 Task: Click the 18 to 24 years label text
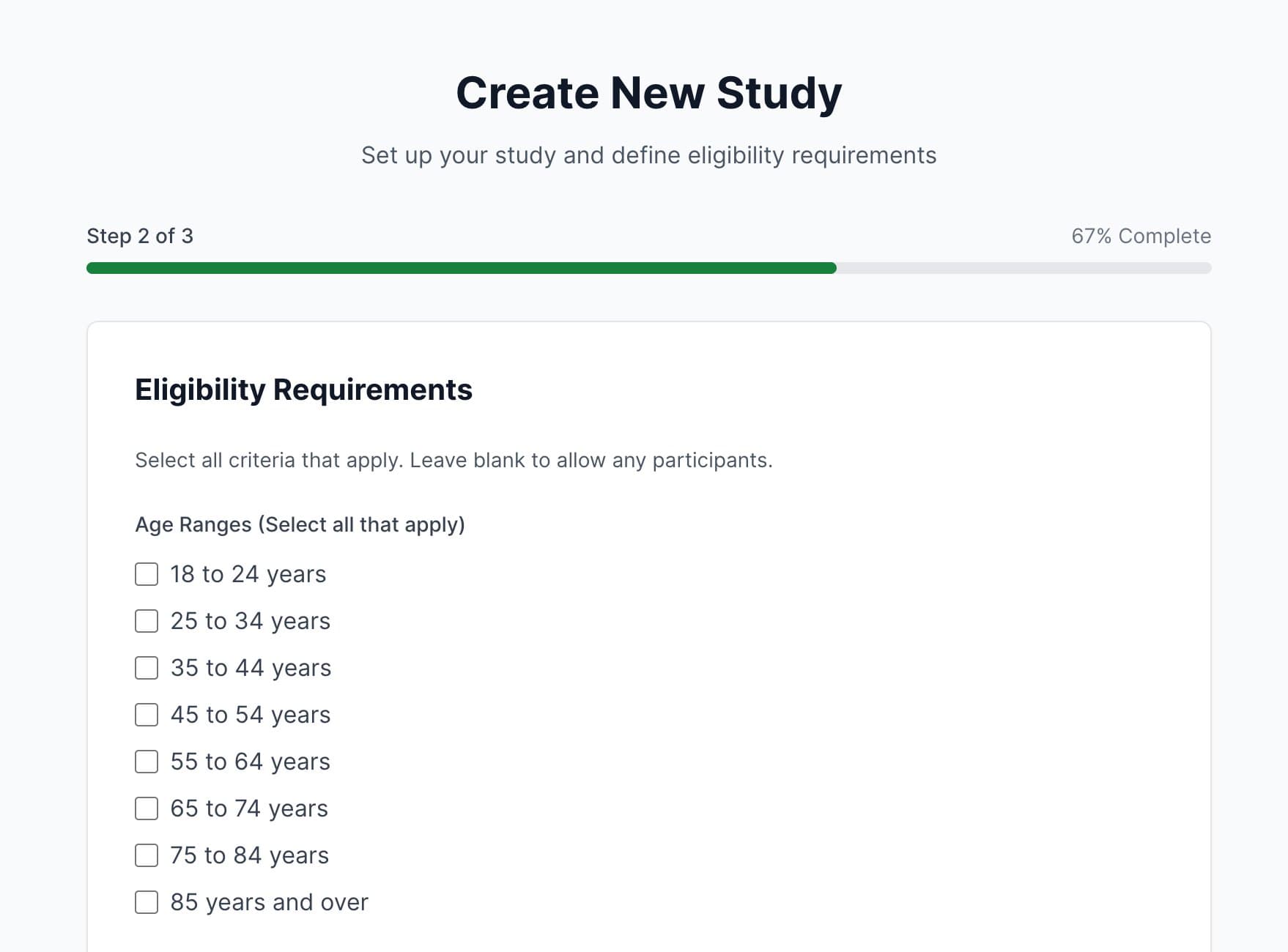pyautogui.click(x=248, y=575)
